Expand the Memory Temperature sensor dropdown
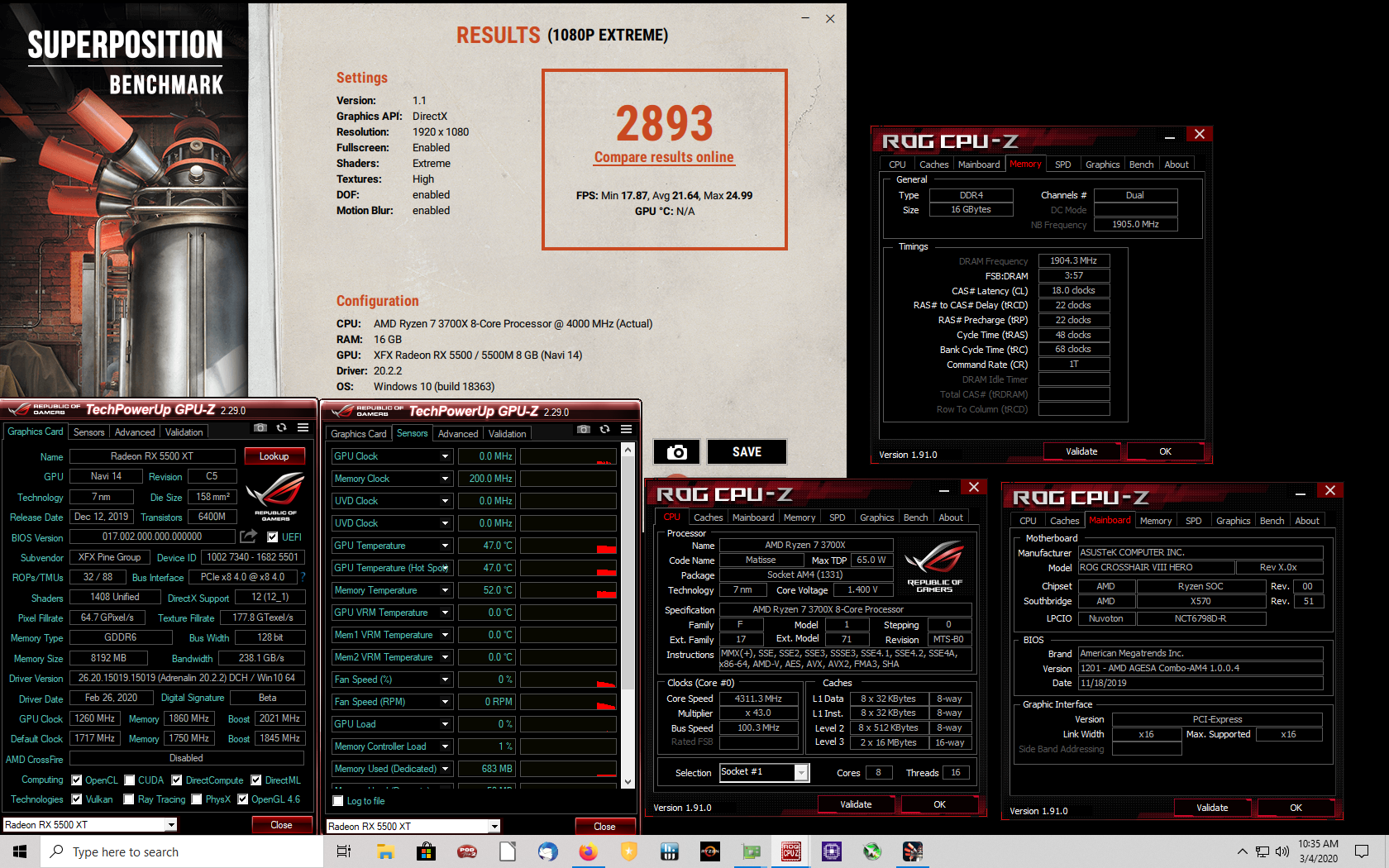 445,590
